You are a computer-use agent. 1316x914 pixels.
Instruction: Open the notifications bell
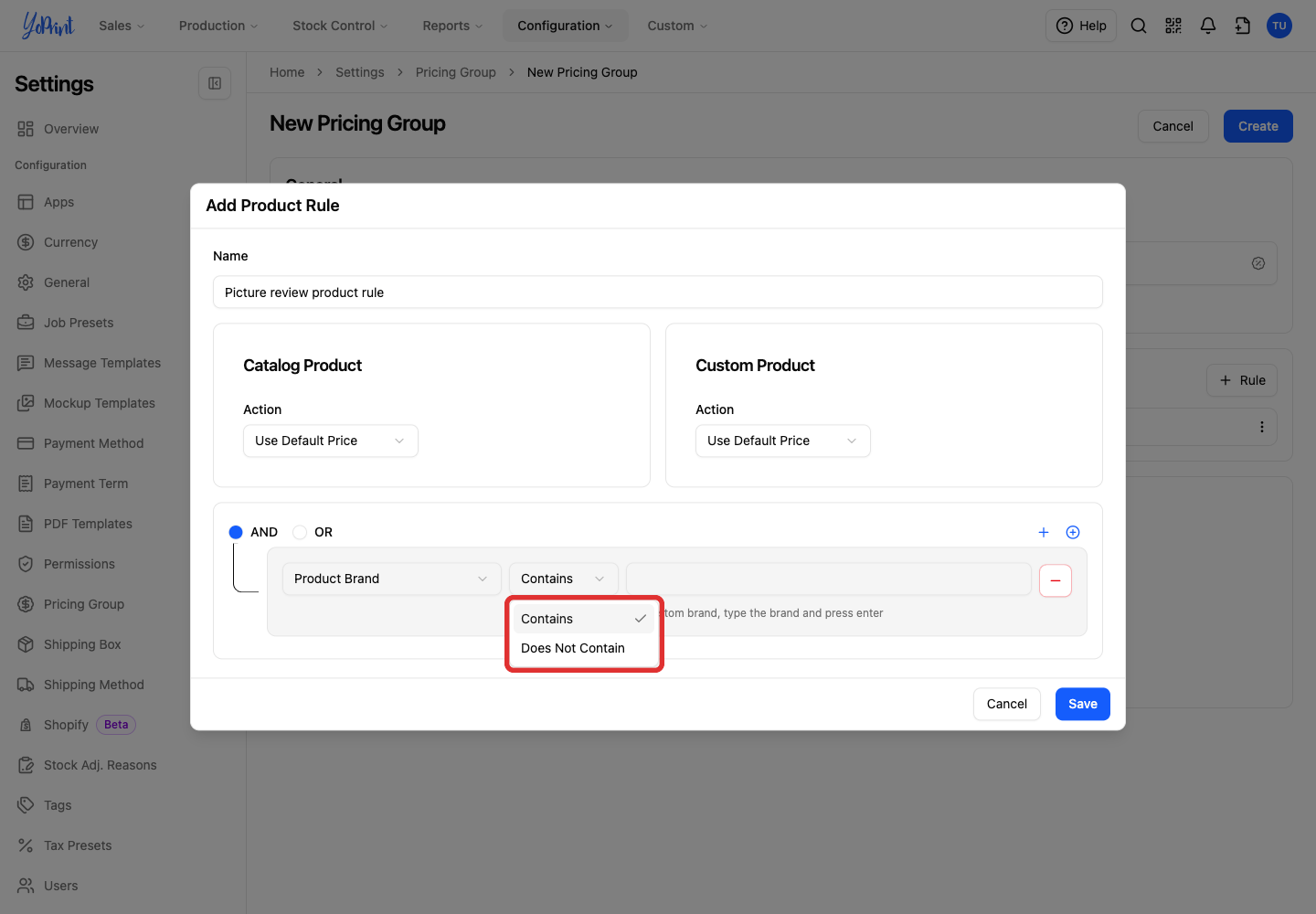1208,26
